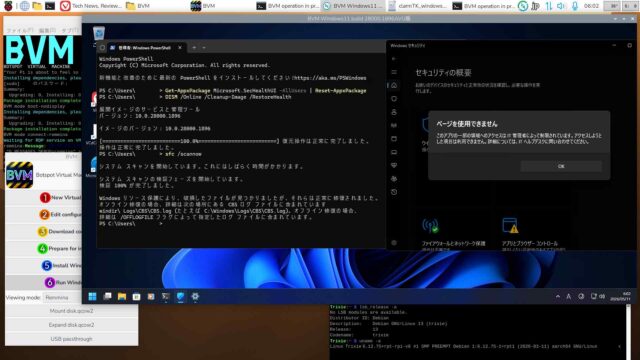Open Protection history clock sidebar icon
The height and width of the screenshot is (360, 640).
394,192
